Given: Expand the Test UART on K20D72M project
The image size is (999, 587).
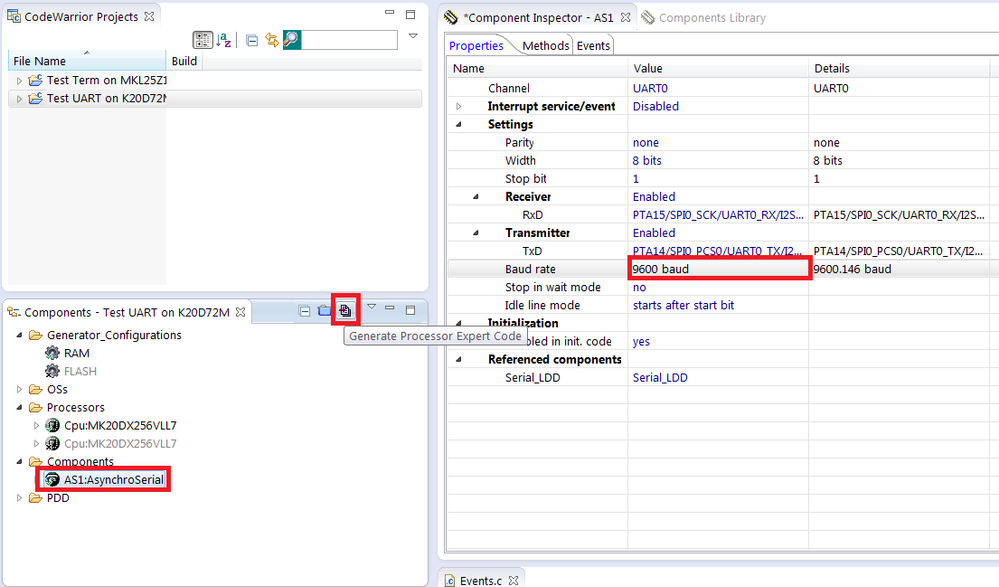Looking at the screenshot, I should [19, 99].
